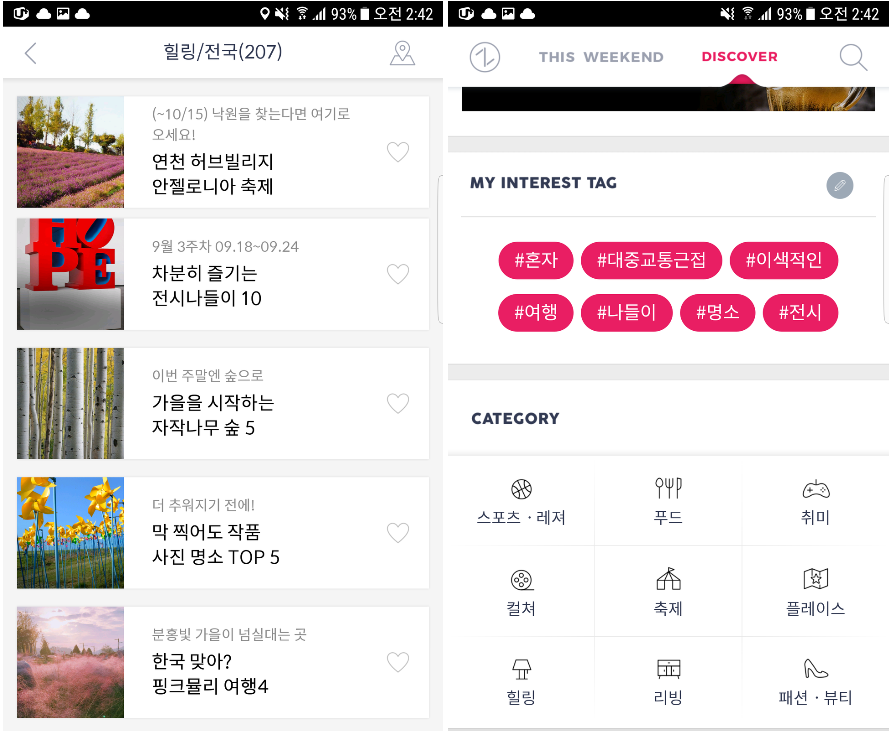Select the DISCOVER tab
The width and height of the screenshot is (889, 731).
[739, 57]
